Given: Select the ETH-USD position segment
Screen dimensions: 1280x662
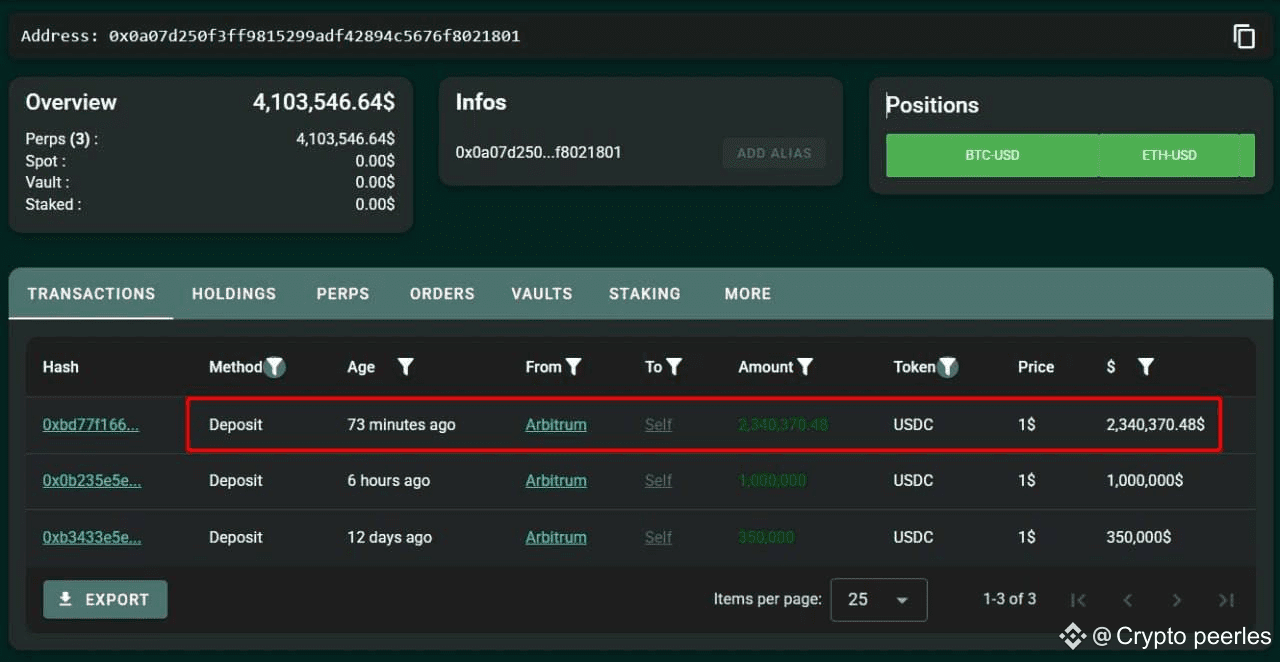Looking at the screenshot, I should point(1169,155).
